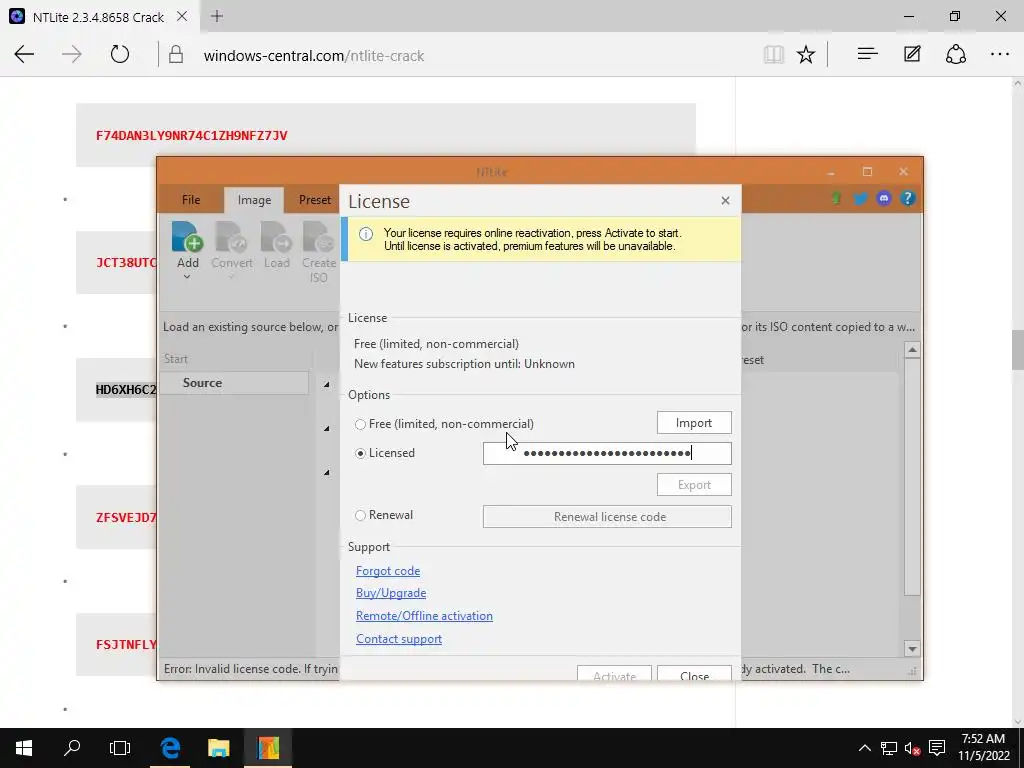Open the Windows Start menu
Viewport: 1024px width, 768px height.
pos(24,748)
